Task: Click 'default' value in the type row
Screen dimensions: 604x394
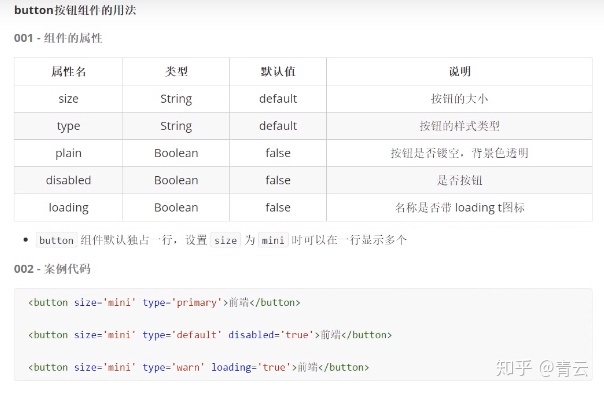Action: pyautogui.click(x=278, y=126)
